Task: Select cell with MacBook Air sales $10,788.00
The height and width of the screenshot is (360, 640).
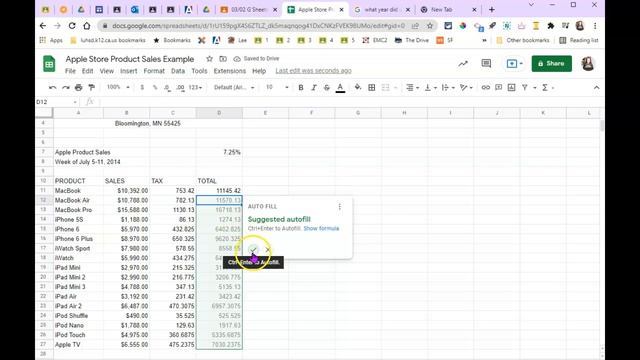Action: 127,200
